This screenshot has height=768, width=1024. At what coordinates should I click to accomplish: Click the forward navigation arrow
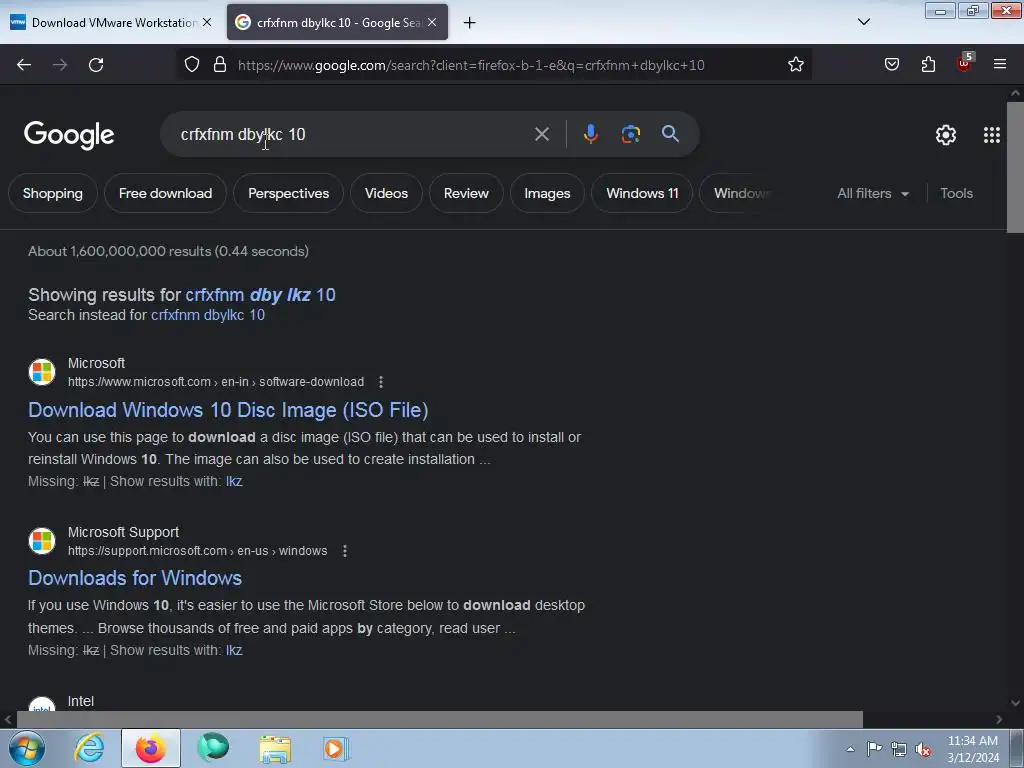click(60, 65)
